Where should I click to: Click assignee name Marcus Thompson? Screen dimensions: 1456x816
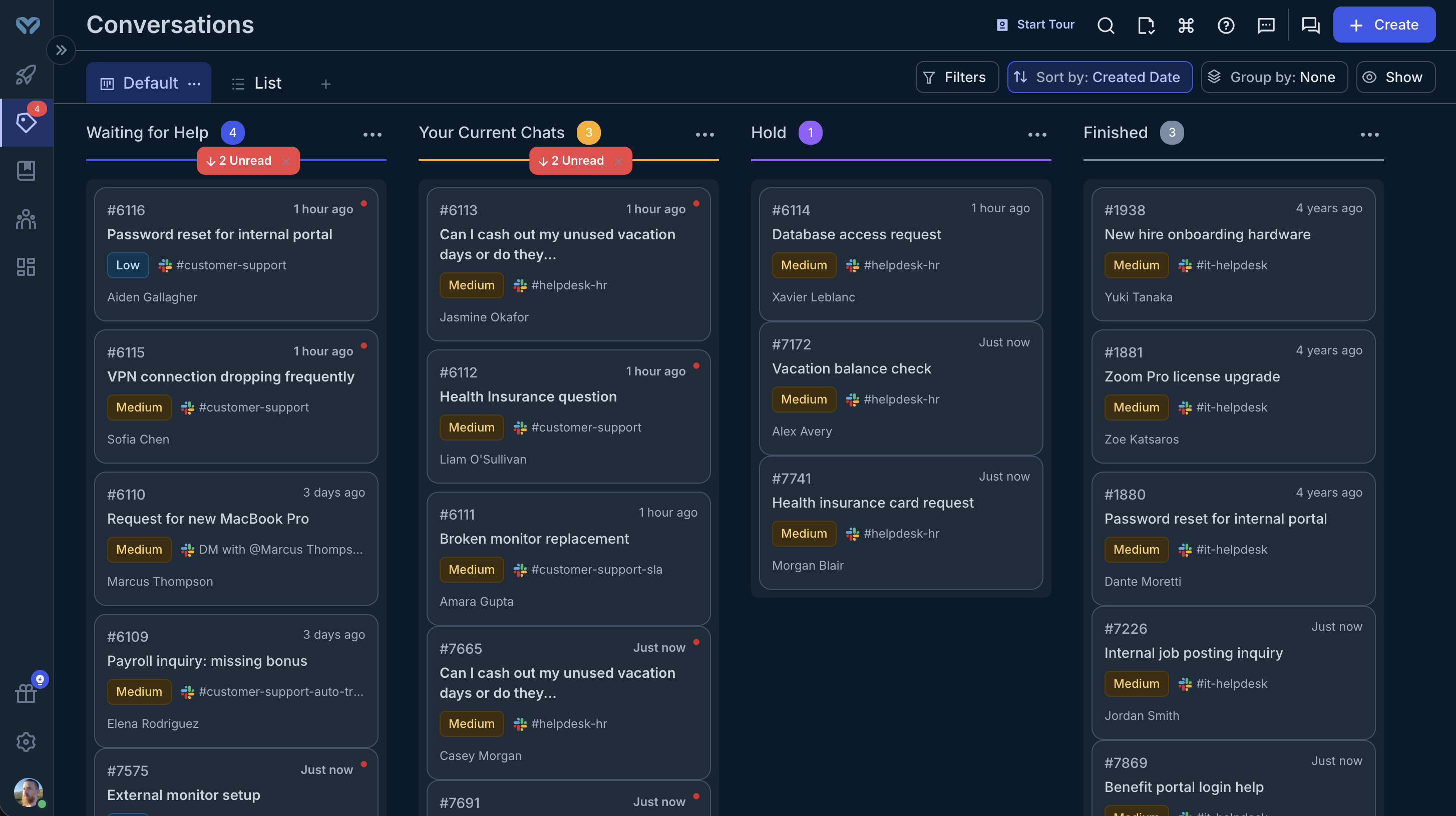(x=160, y=582)
